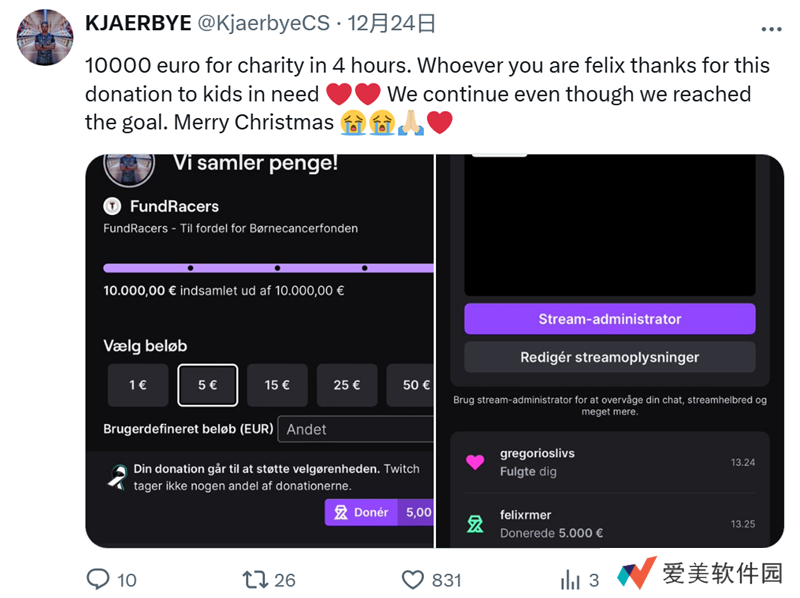The height and width of the screenshot is (598, 800).
Task: Click the retweet arrows icon
Action: tap(256, 579)
